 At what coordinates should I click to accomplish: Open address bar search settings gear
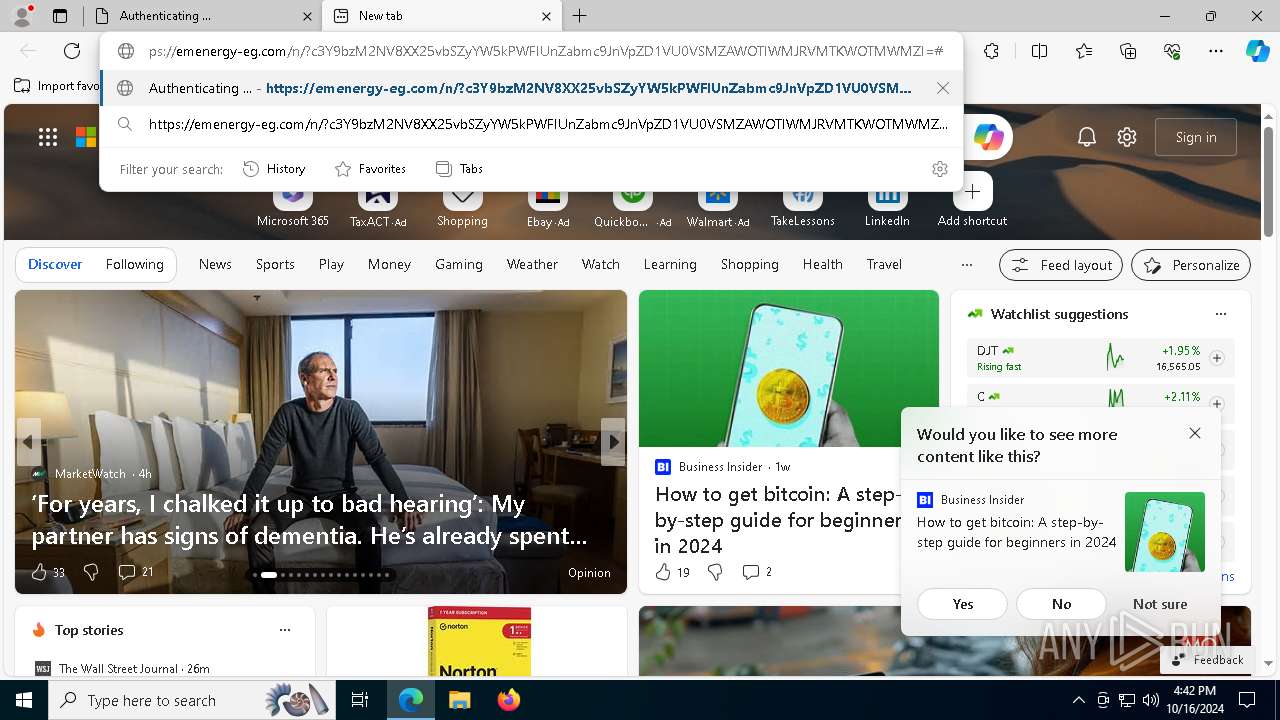click(x=939, y=169)
